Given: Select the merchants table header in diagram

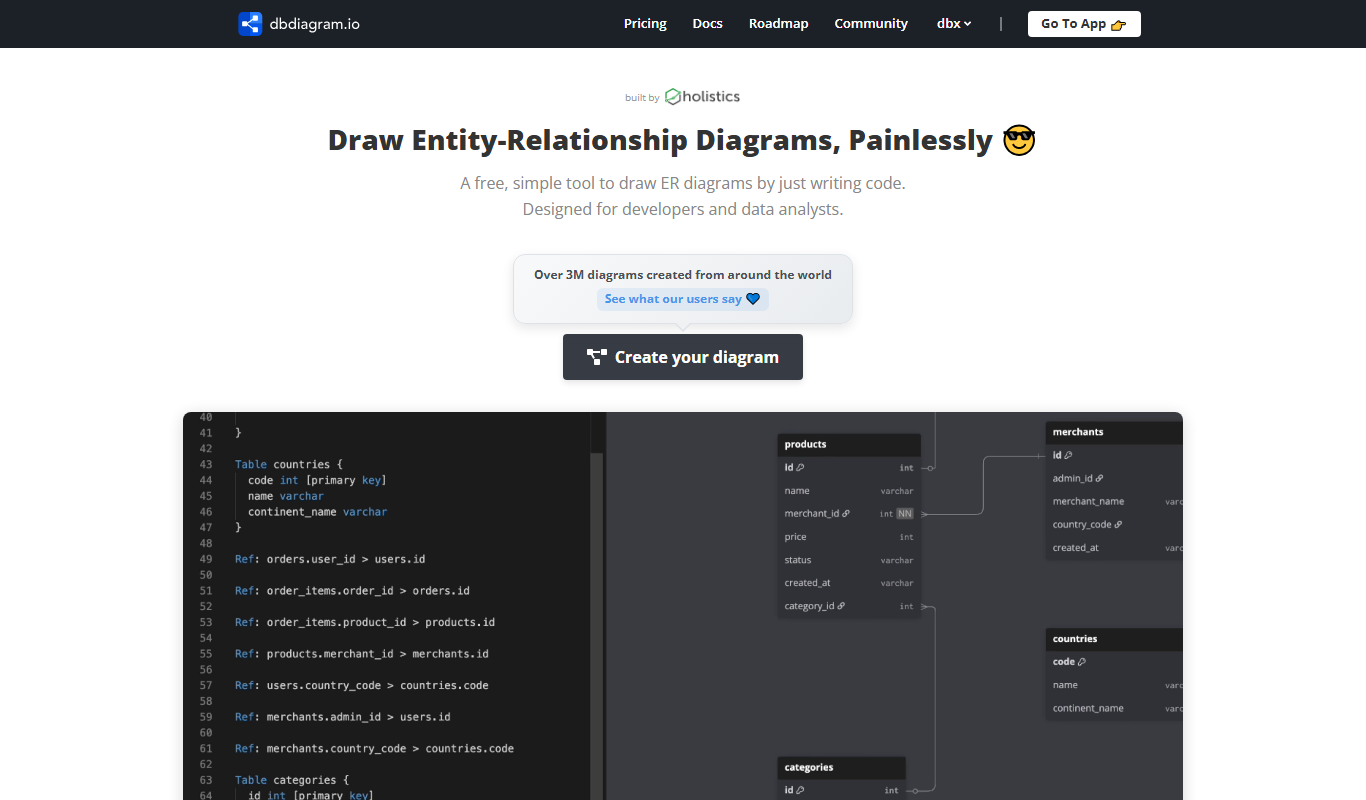Looking at the screenshot, I should [x=1114, y=432].
